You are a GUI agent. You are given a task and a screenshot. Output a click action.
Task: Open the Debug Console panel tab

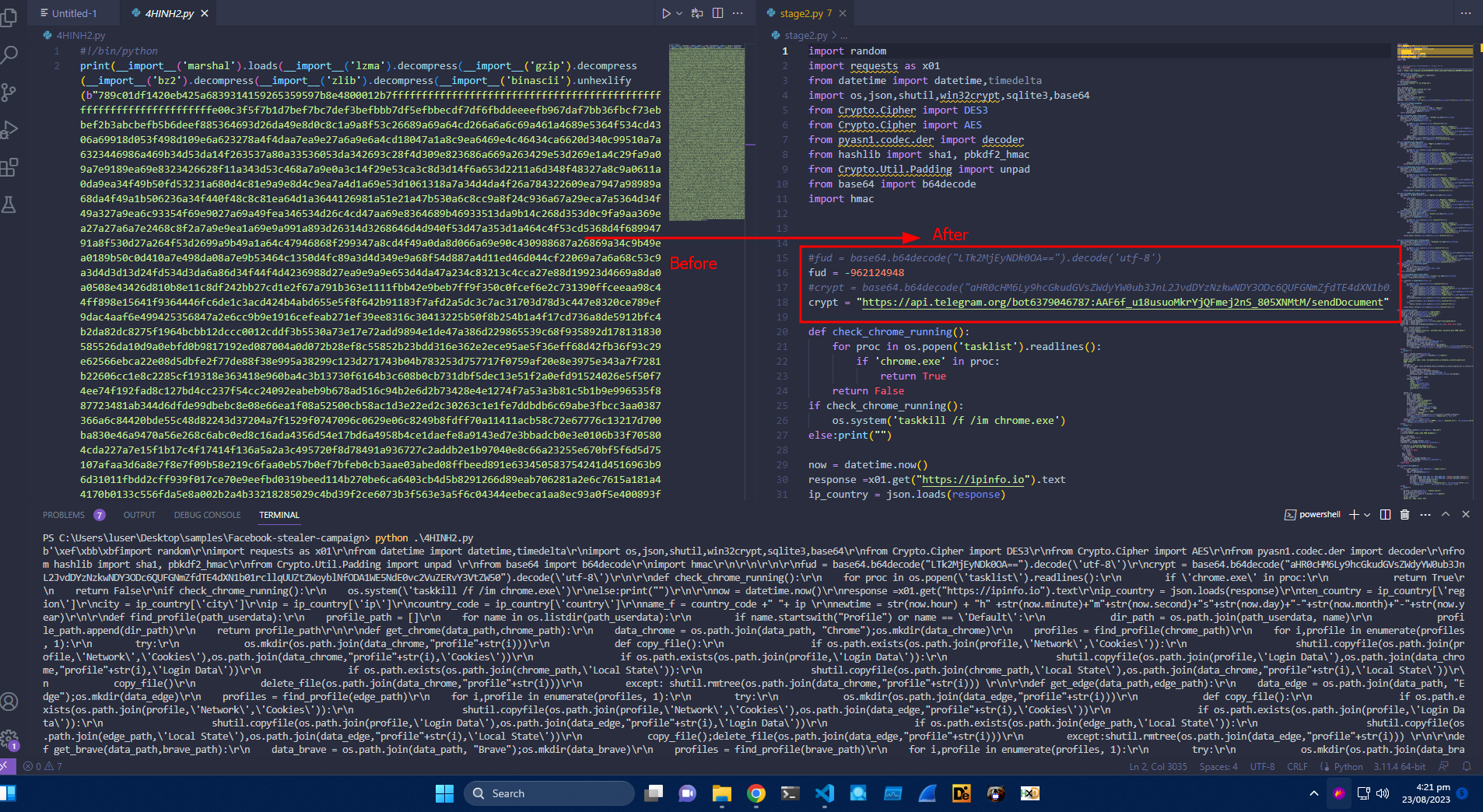(207, 515)
